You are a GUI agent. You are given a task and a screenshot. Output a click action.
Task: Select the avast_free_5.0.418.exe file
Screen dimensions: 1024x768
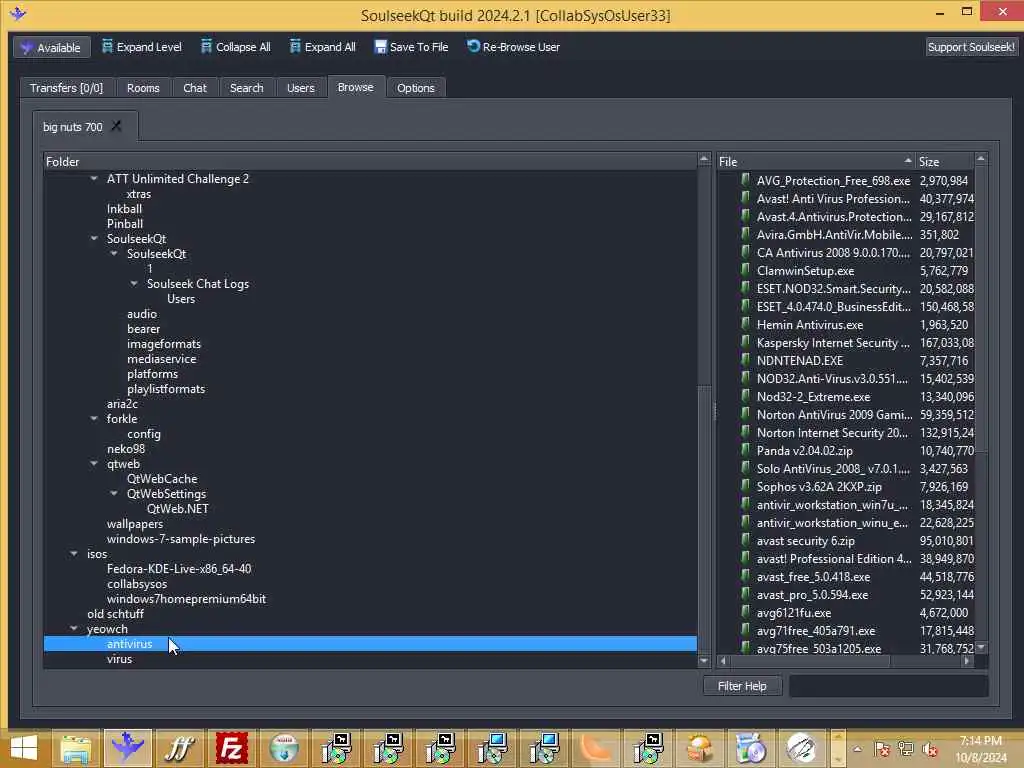[813, 577]
